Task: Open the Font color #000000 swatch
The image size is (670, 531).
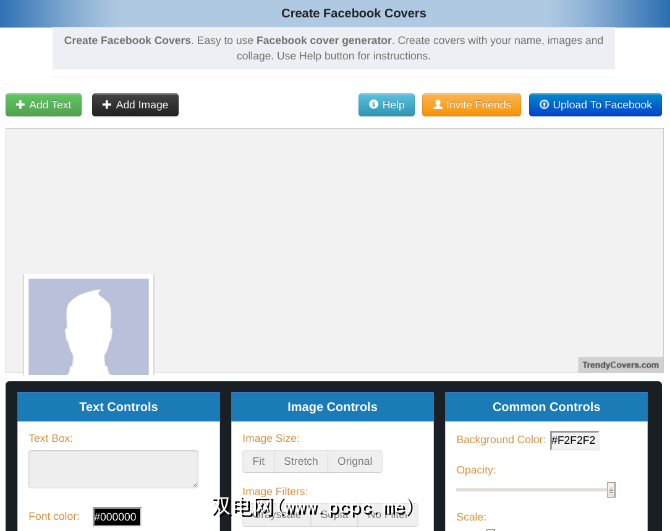Action: click(117, 517)
